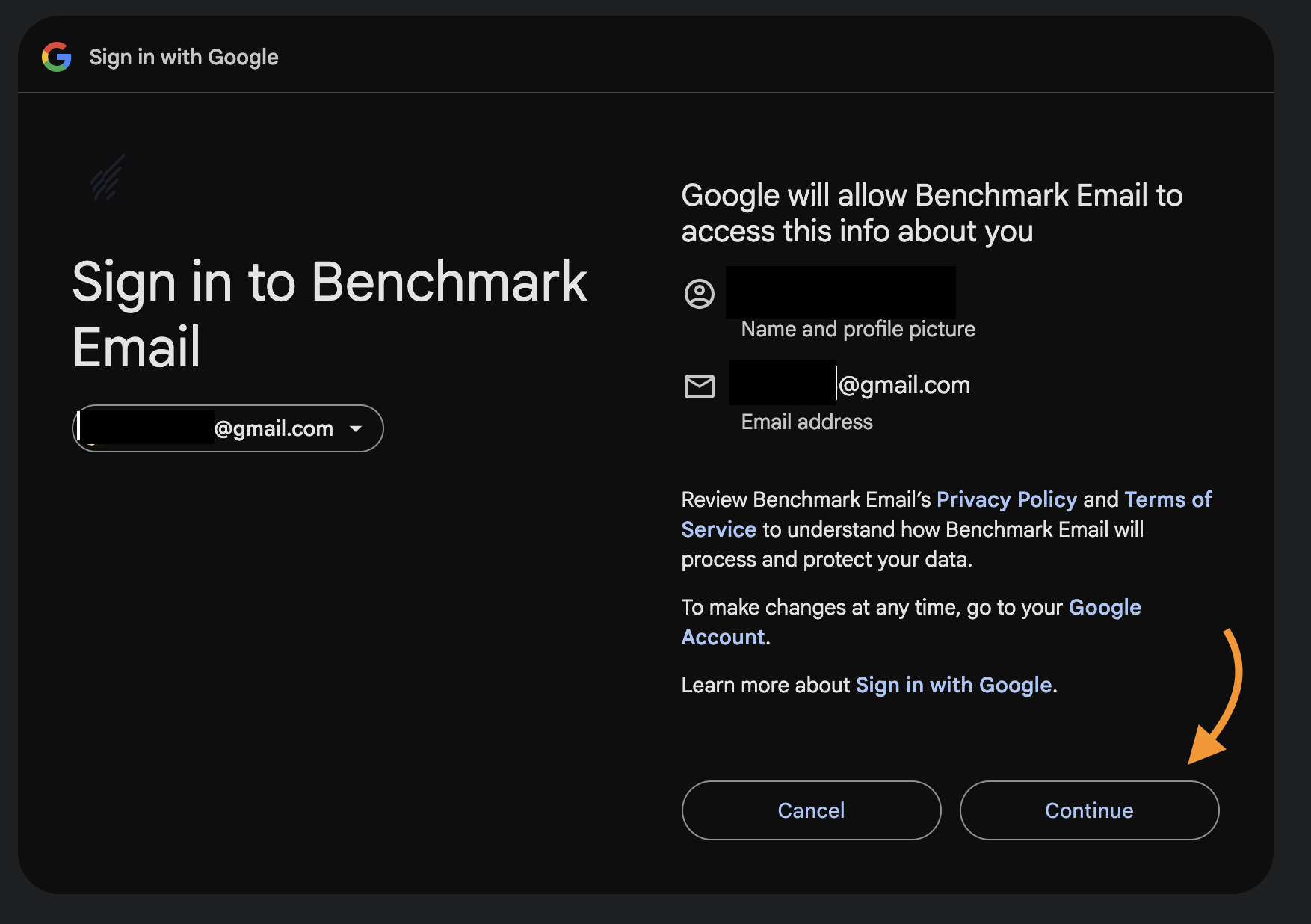
Task: Click the 'Sign in with Google' header text
Action: 184,57
